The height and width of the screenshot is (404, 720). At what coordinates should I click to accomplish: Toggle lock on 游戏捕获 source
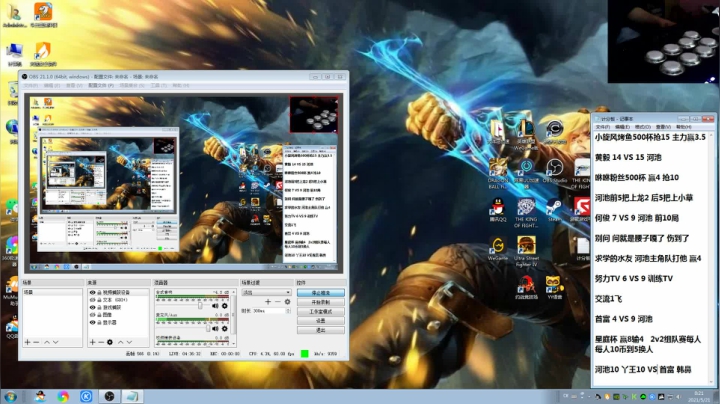[x=99, y=307]
